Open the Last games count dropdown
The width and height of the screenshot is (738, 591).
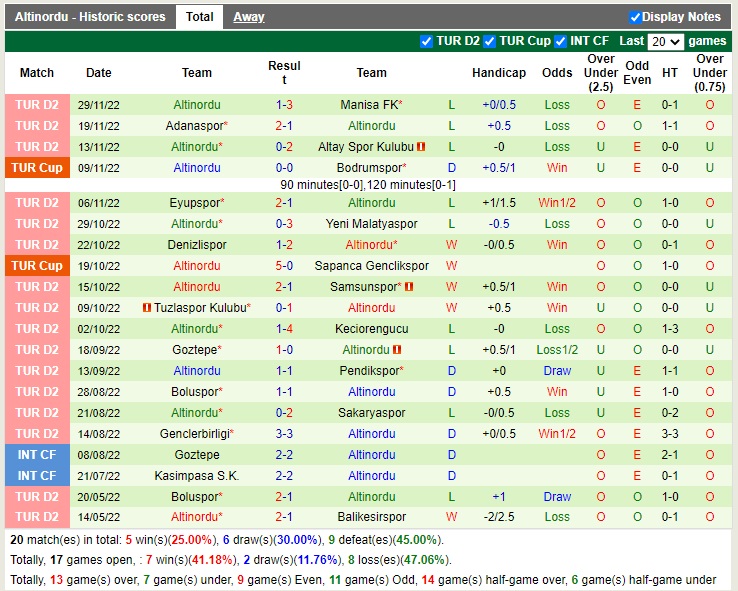pos(665,41)
